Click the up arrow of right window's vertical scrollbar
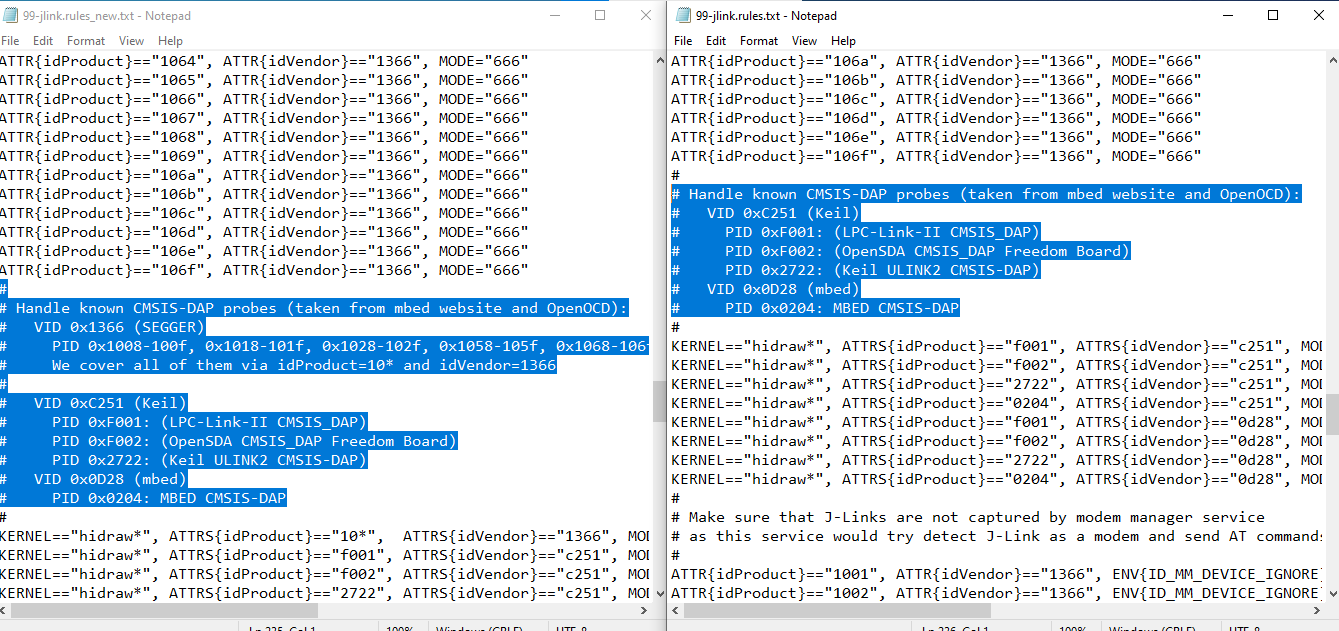Viewport: 1339px width, 631px height. point(1331,60)
